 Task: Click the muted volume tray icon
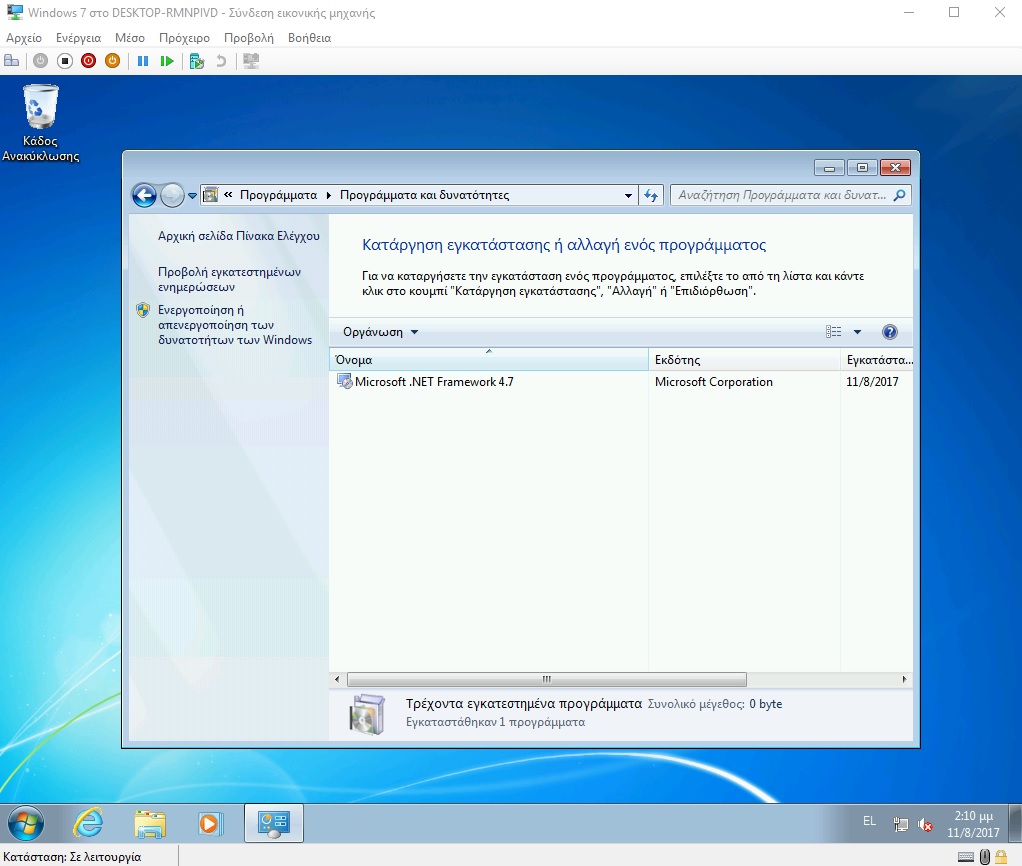coord(925,824)
